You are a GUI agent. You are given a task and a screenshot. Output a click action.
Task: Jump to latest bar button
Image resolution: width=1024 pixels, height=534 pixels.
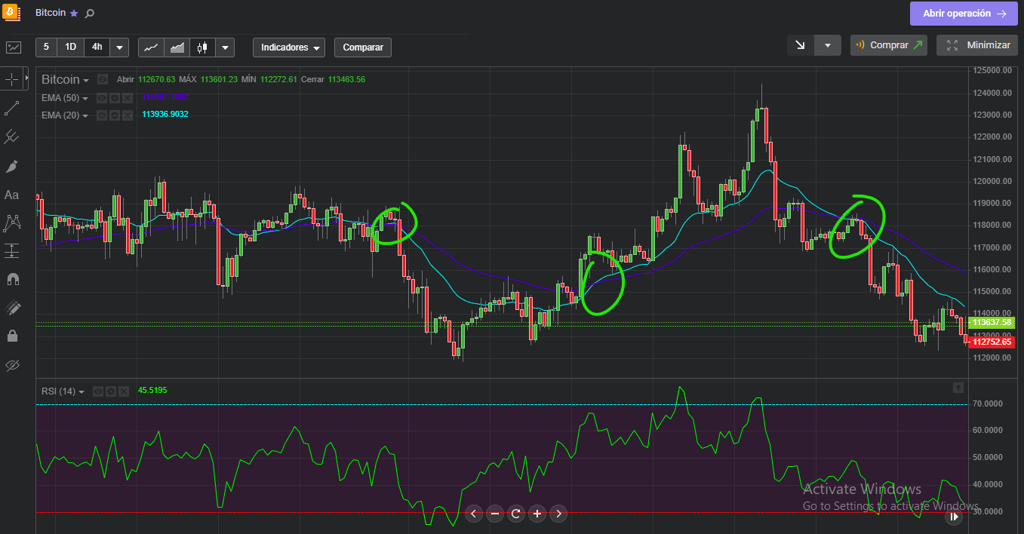(x=954, y=516)
